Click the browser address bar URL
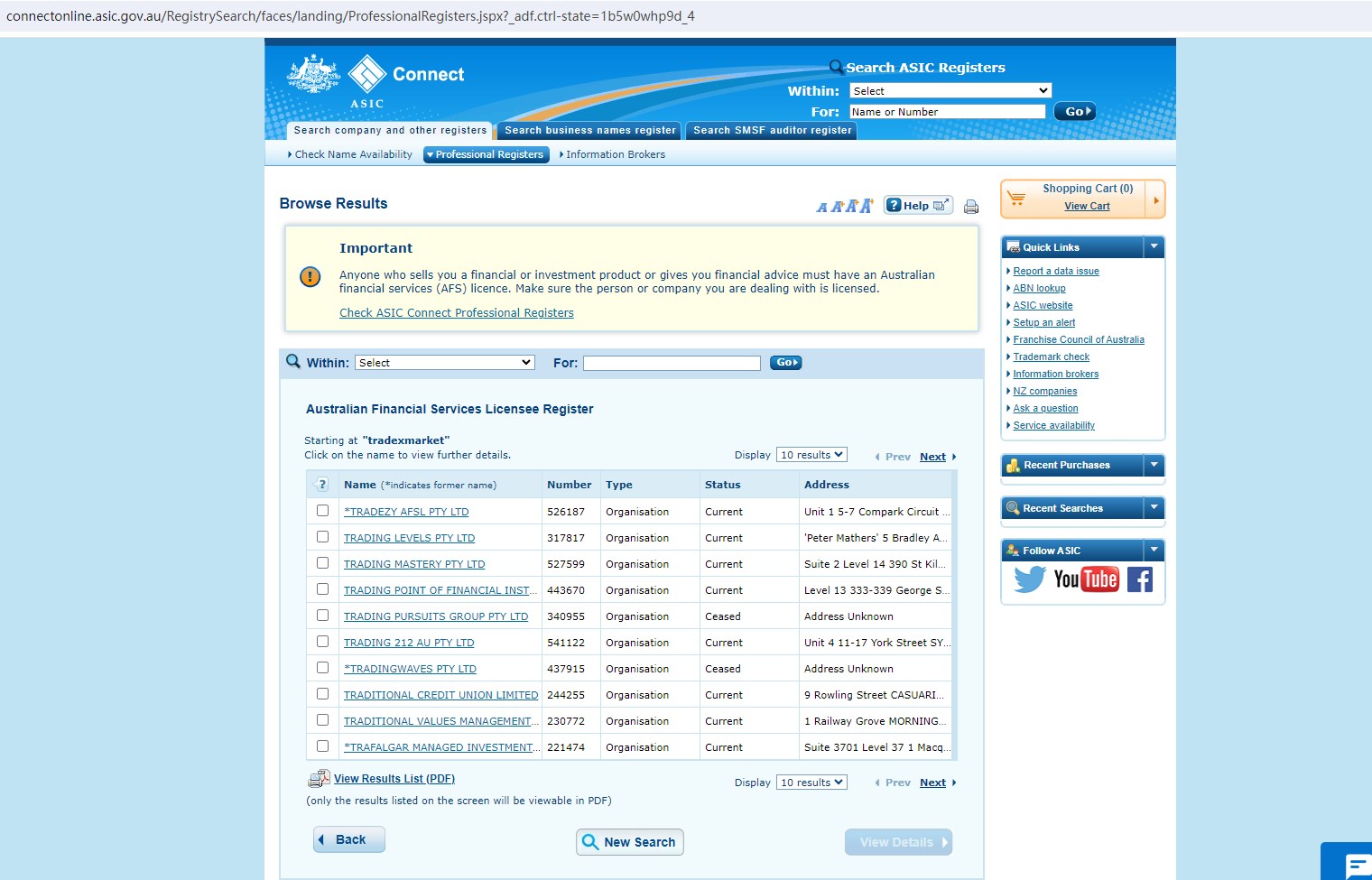1372x880 pixels. [x=350, y=16]
